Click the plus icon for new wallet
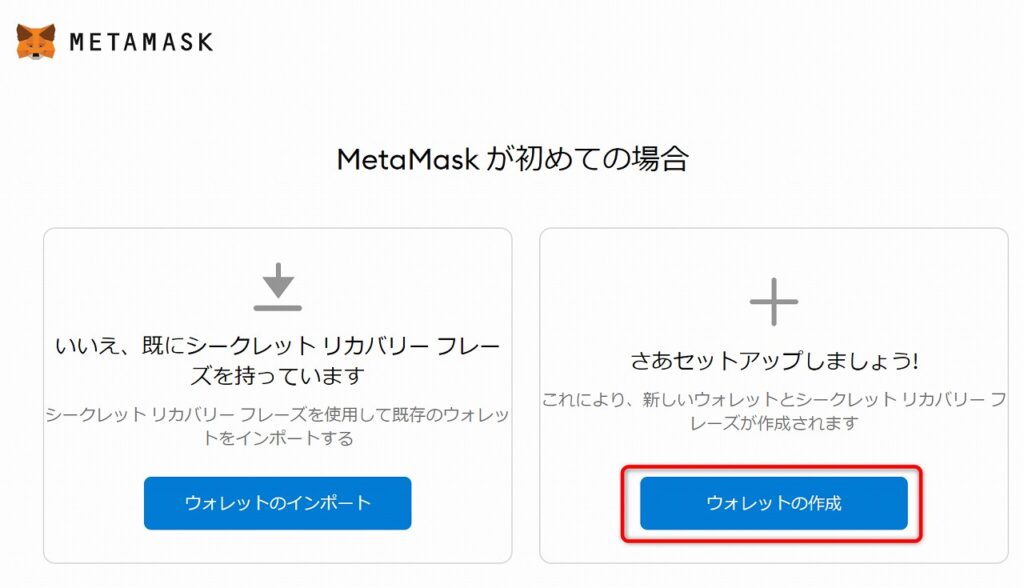The height and width of the screenshot is (588, 1024). (774, 301)
